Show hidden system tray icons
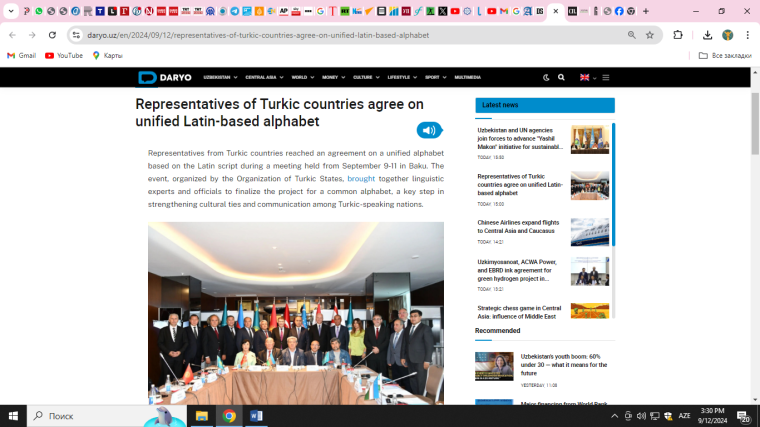 pyautogui.click(x=615, y=416)
